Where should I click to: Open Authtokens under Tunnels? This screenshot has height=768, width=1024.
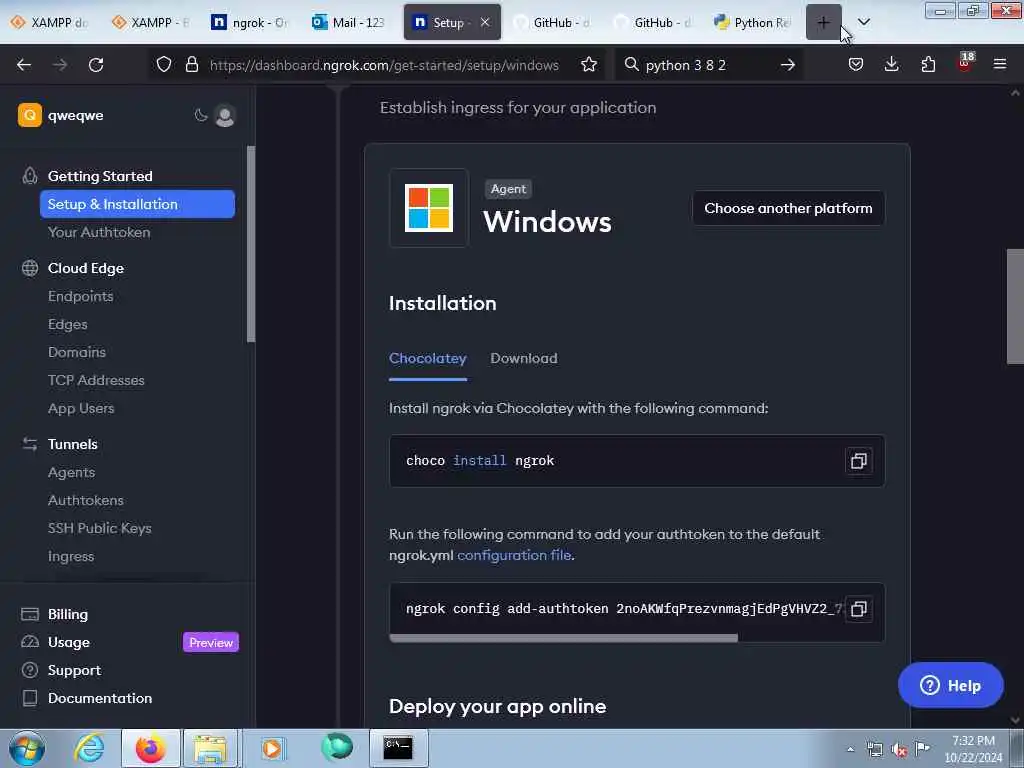[86, 500]
